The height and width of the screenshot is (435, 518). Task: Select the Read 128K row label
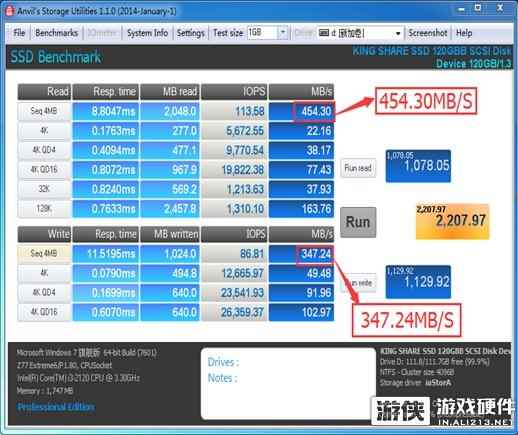(x=44, y=209)
